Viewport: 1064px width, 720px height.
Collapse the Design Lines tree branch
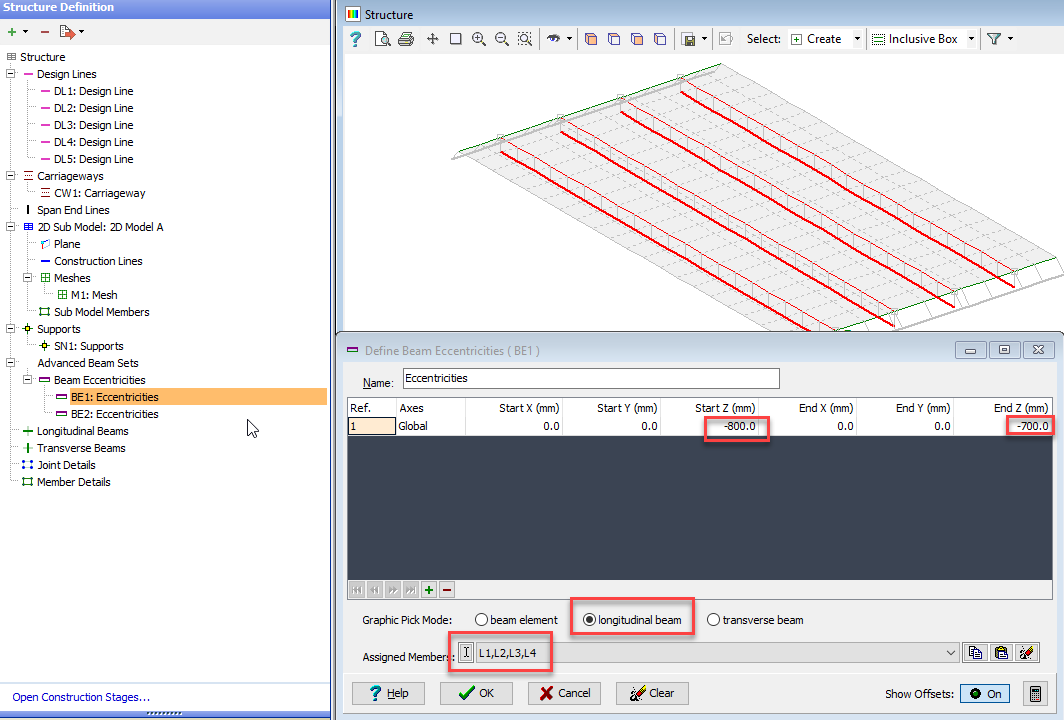9,73
